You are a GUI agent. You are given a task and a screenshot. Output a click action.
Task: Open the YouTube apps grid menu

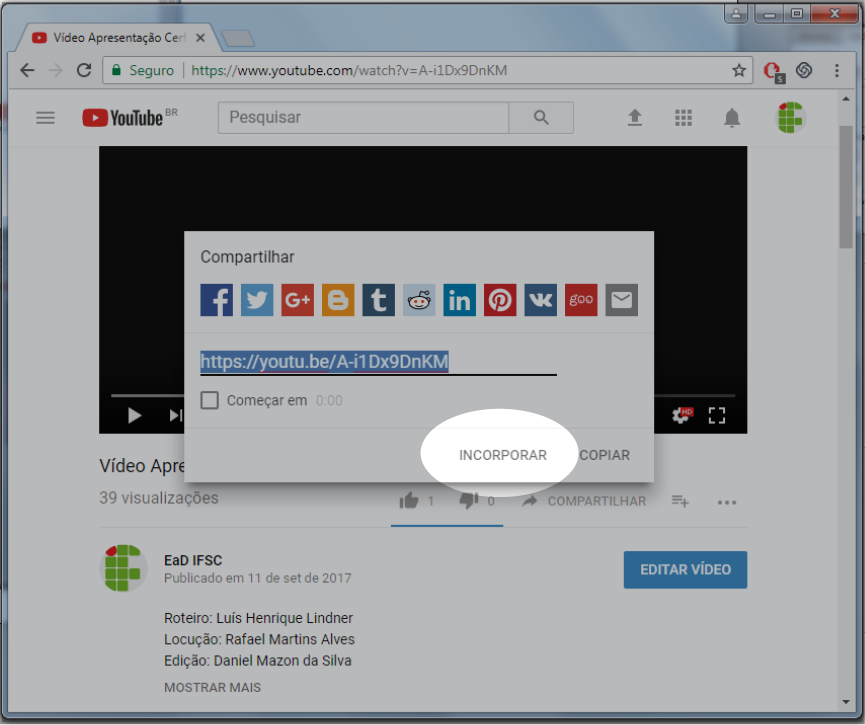(x=683, y=118)
